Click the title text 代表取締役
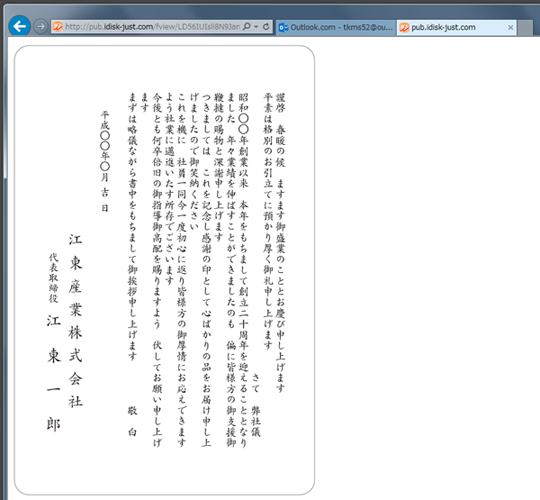The width and height of the screenshot is (540, 500). coord(53,278)
